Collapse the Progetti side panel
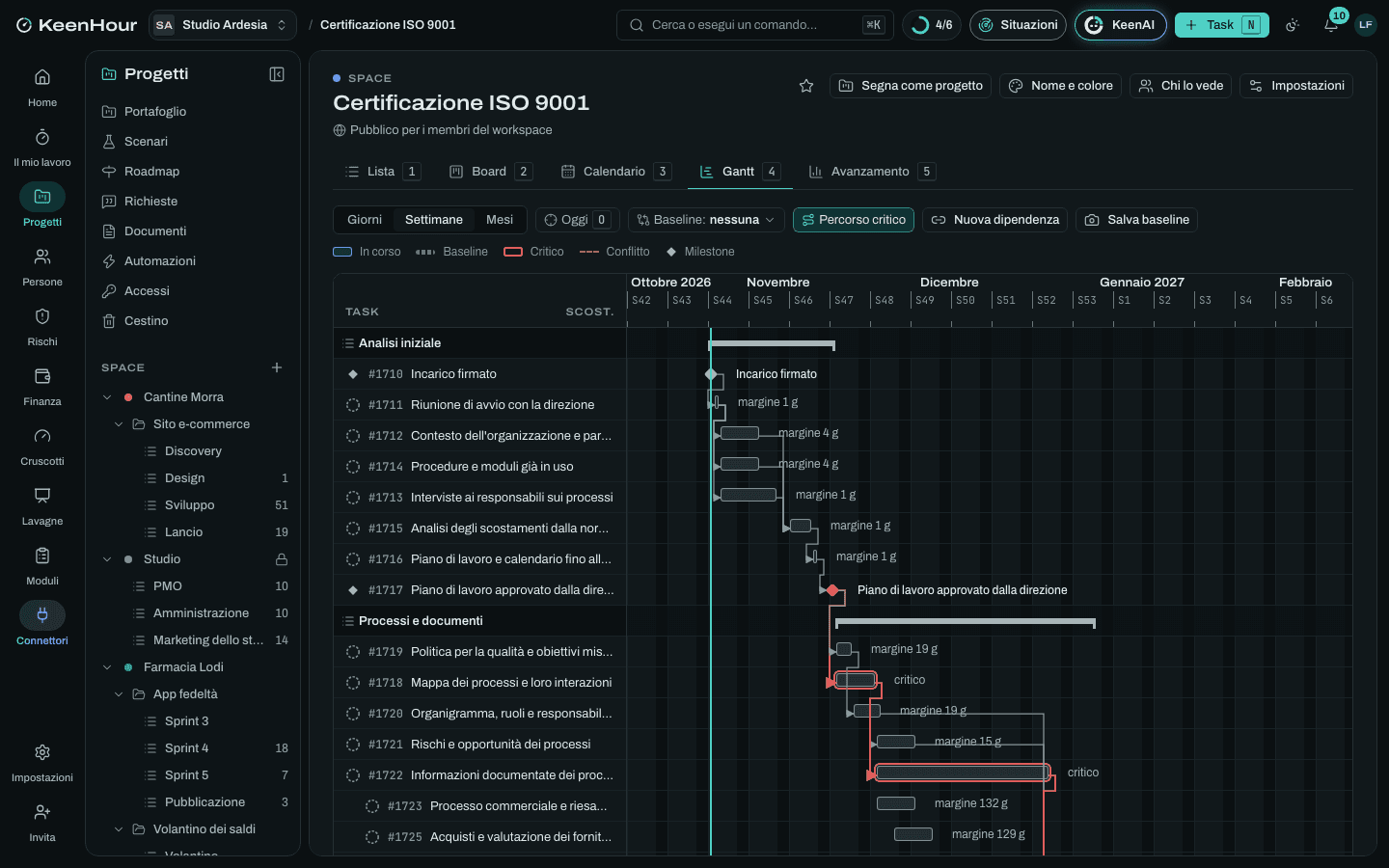Viewport: 1389px width, 868px height. point(277,74)
